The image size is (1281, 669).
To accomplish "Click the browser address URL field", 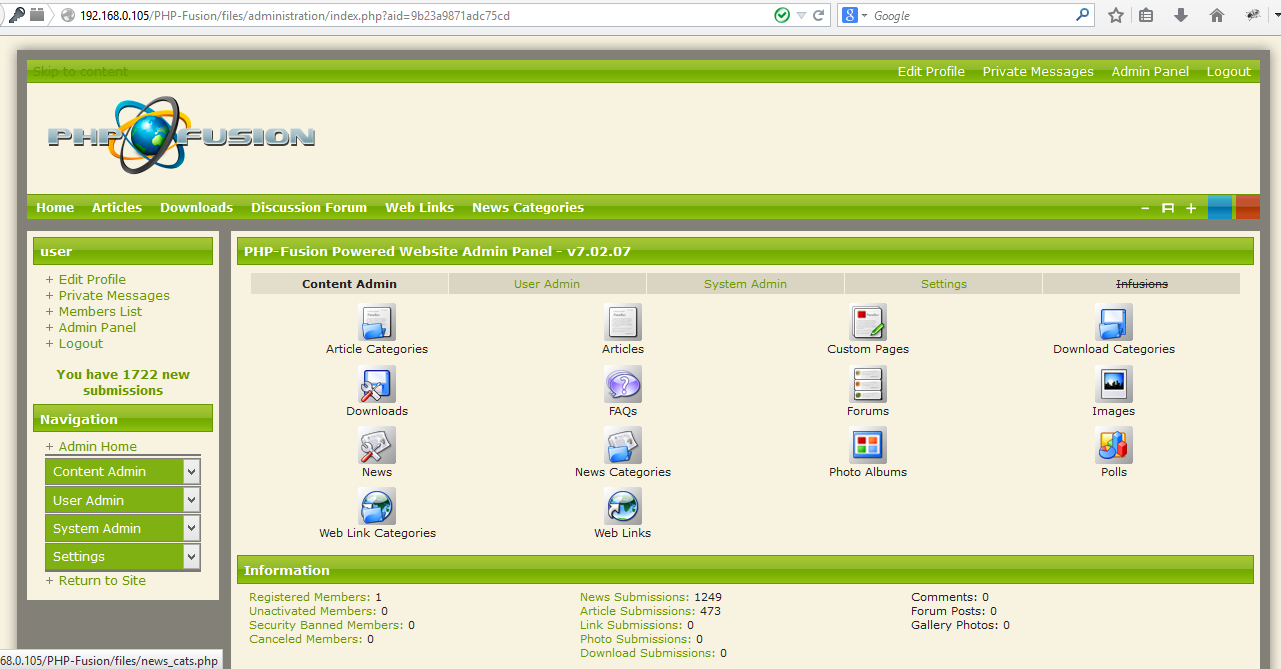I will coord(420,15).
